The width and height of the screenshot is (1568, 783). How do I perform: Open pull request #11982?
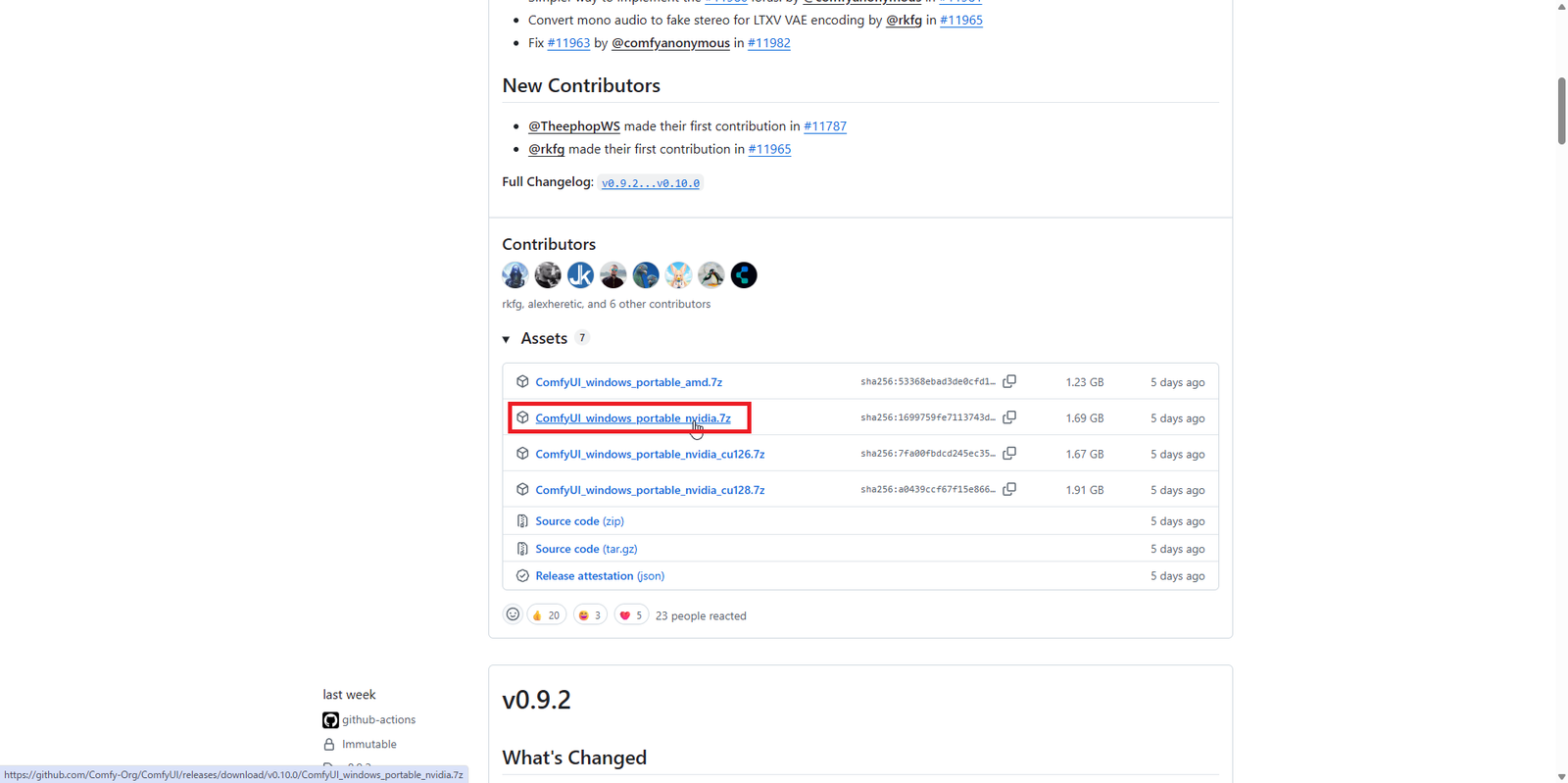769,43
